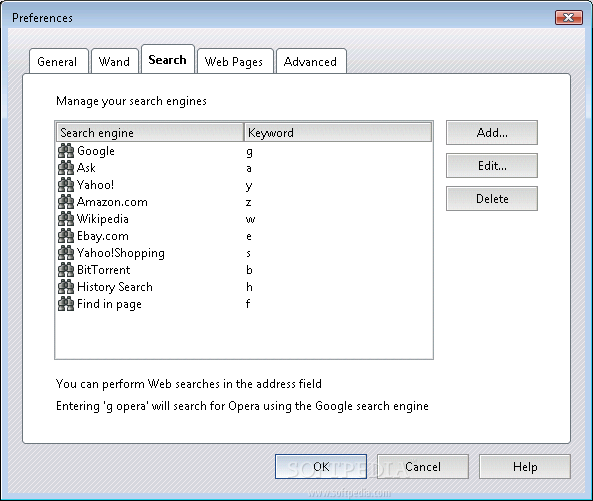
Task: Sort by the Search engine column header
Action: (150, 132)
